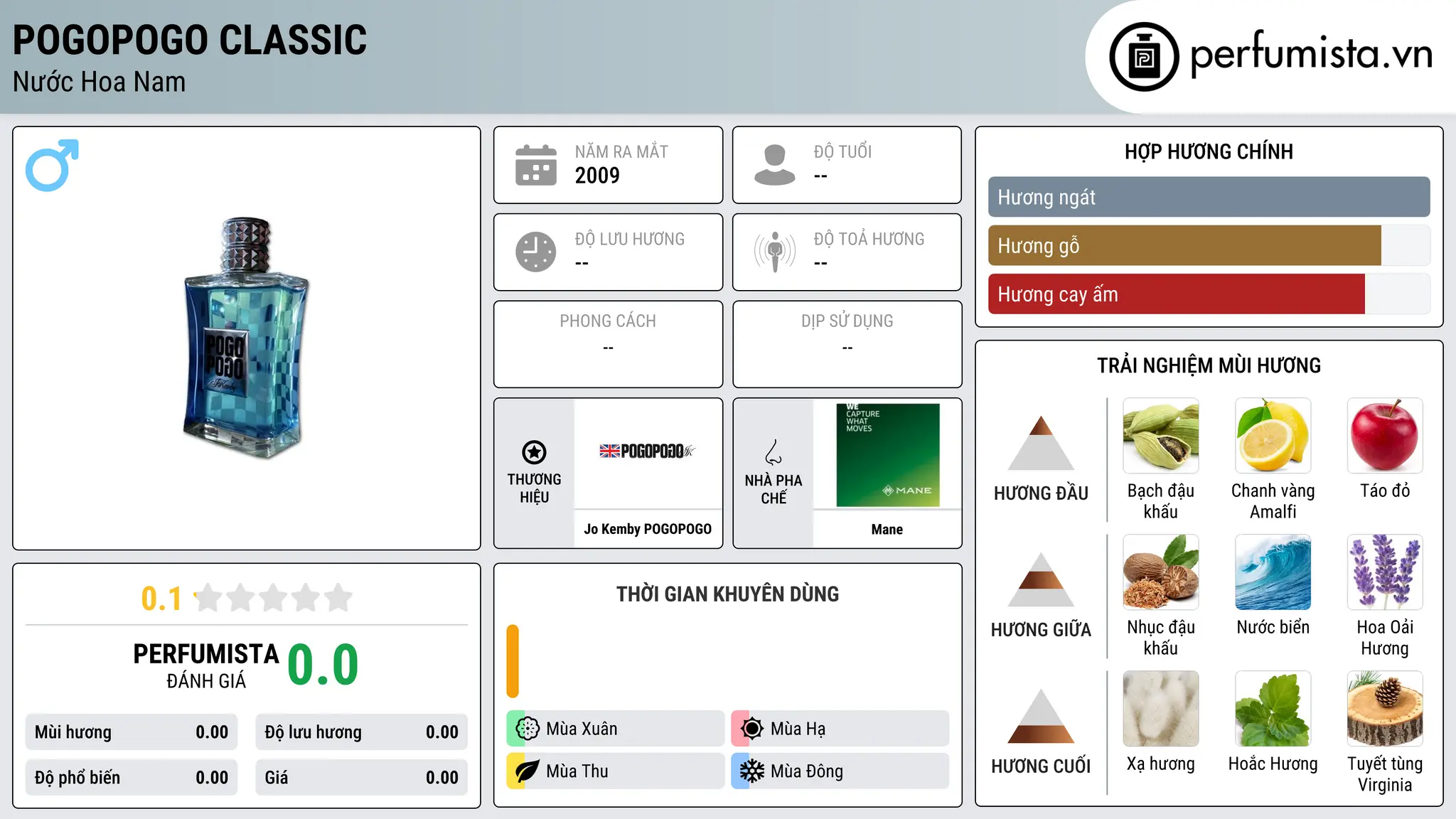Open the Nhục đậu khấu note image

click(x=1161, y=572)
